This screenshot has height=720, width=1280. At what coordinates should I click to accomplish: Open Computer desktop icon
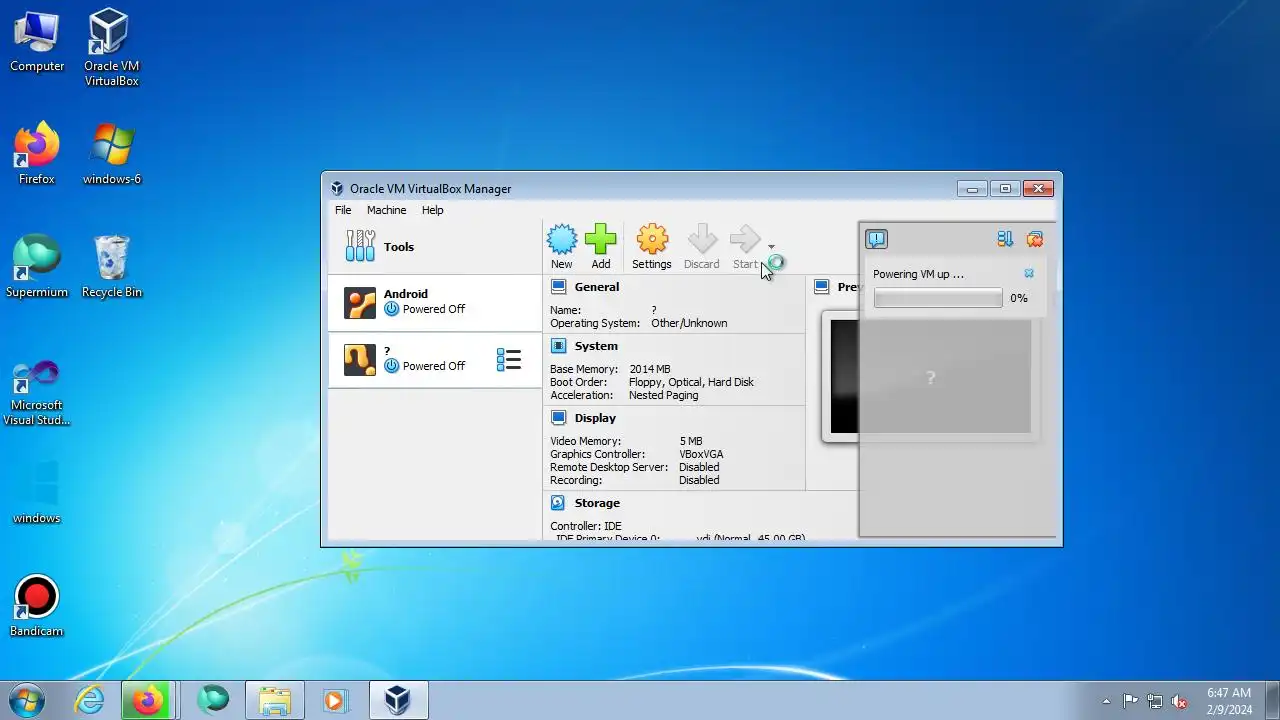tap(37, 42)
